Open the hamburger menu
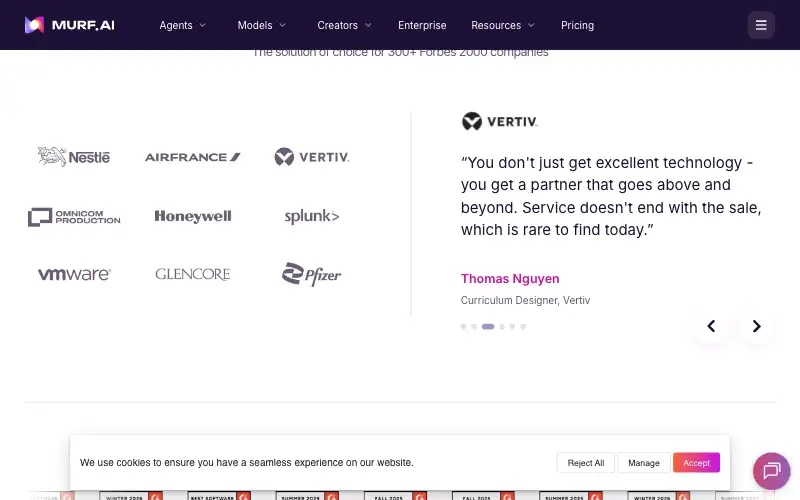 [761, 25]
